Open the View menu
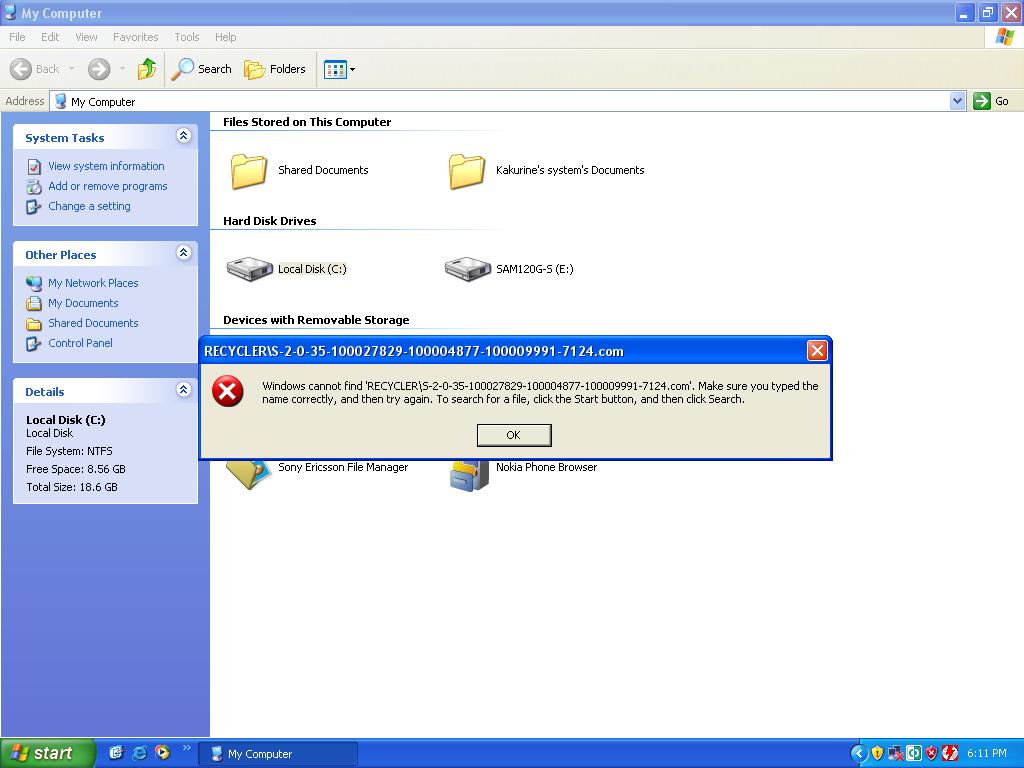Screen dimensions: 1024x768 86,37
